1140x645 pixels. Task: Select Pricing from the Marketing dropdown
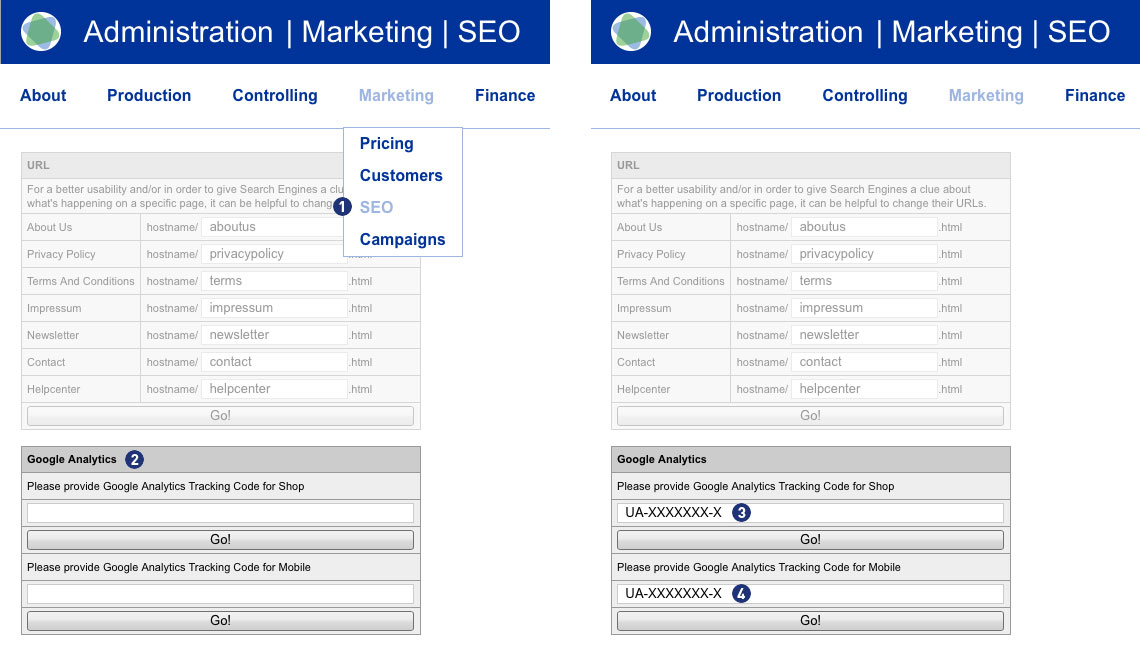pyautogui.click(x=386, y=143)
